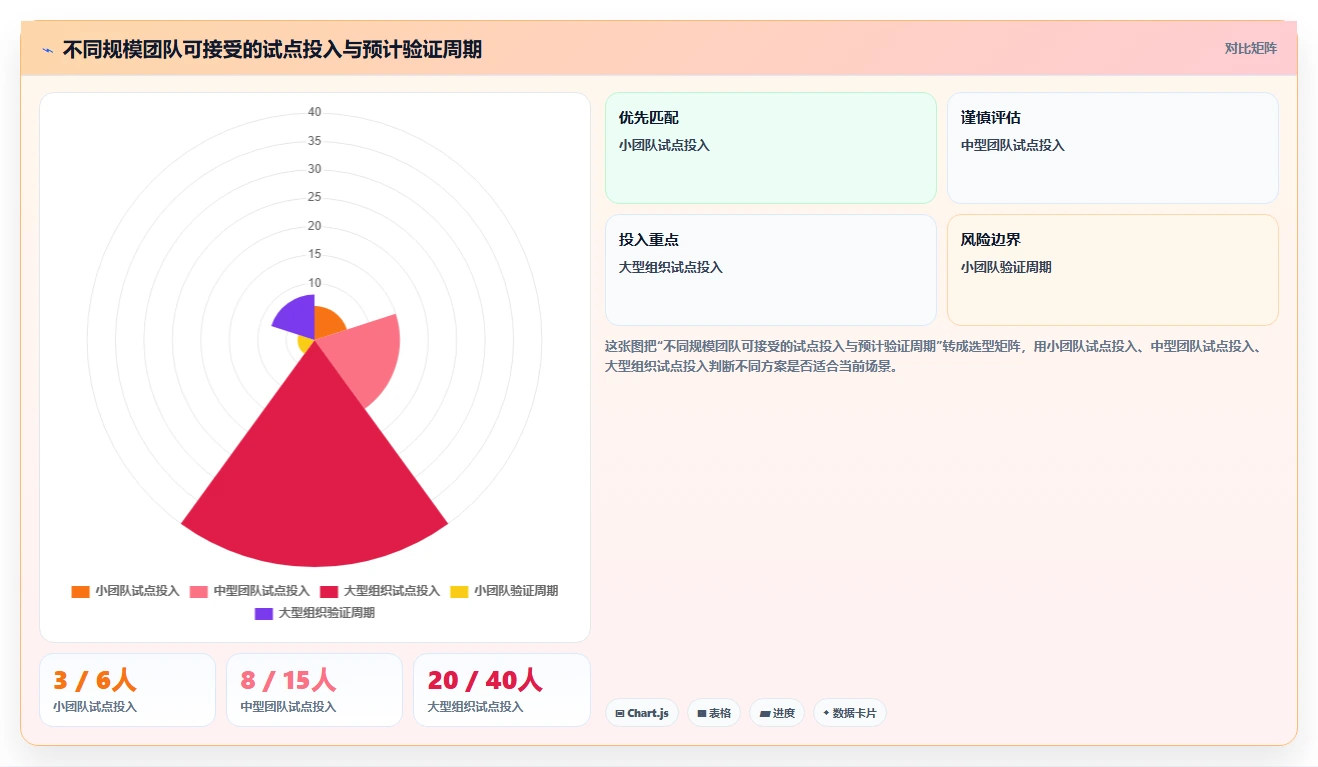
Task: Click 小团队验证周期 text in the 风险边界 card
Action: click(x=1006, y=267)
